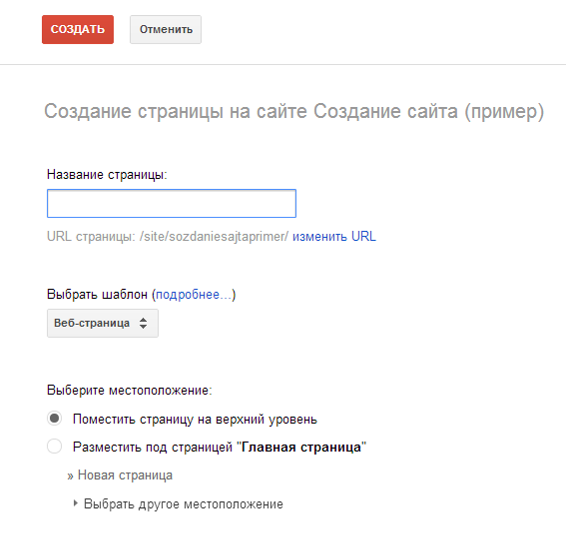Click the /site/sozdaniesajtaprimer/ URL path text
This screenshot has height=545, width=566.
[x=214, y=236]
